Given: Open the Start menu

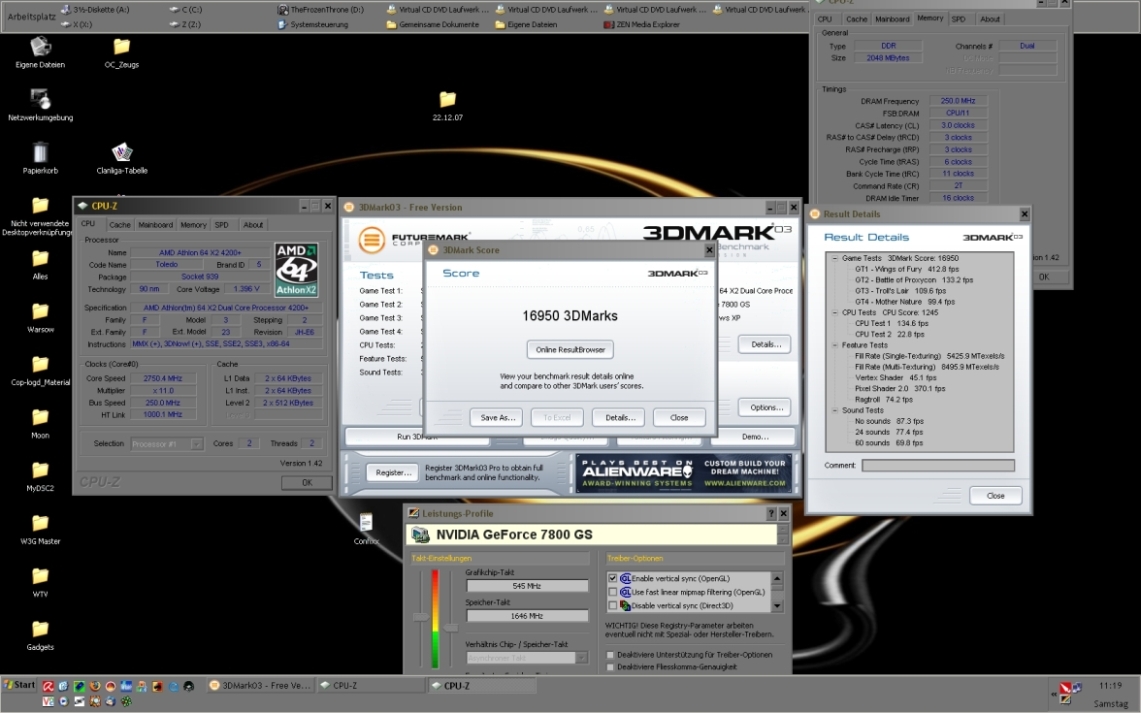Looking at the screenshot, I should coord(20,685).
